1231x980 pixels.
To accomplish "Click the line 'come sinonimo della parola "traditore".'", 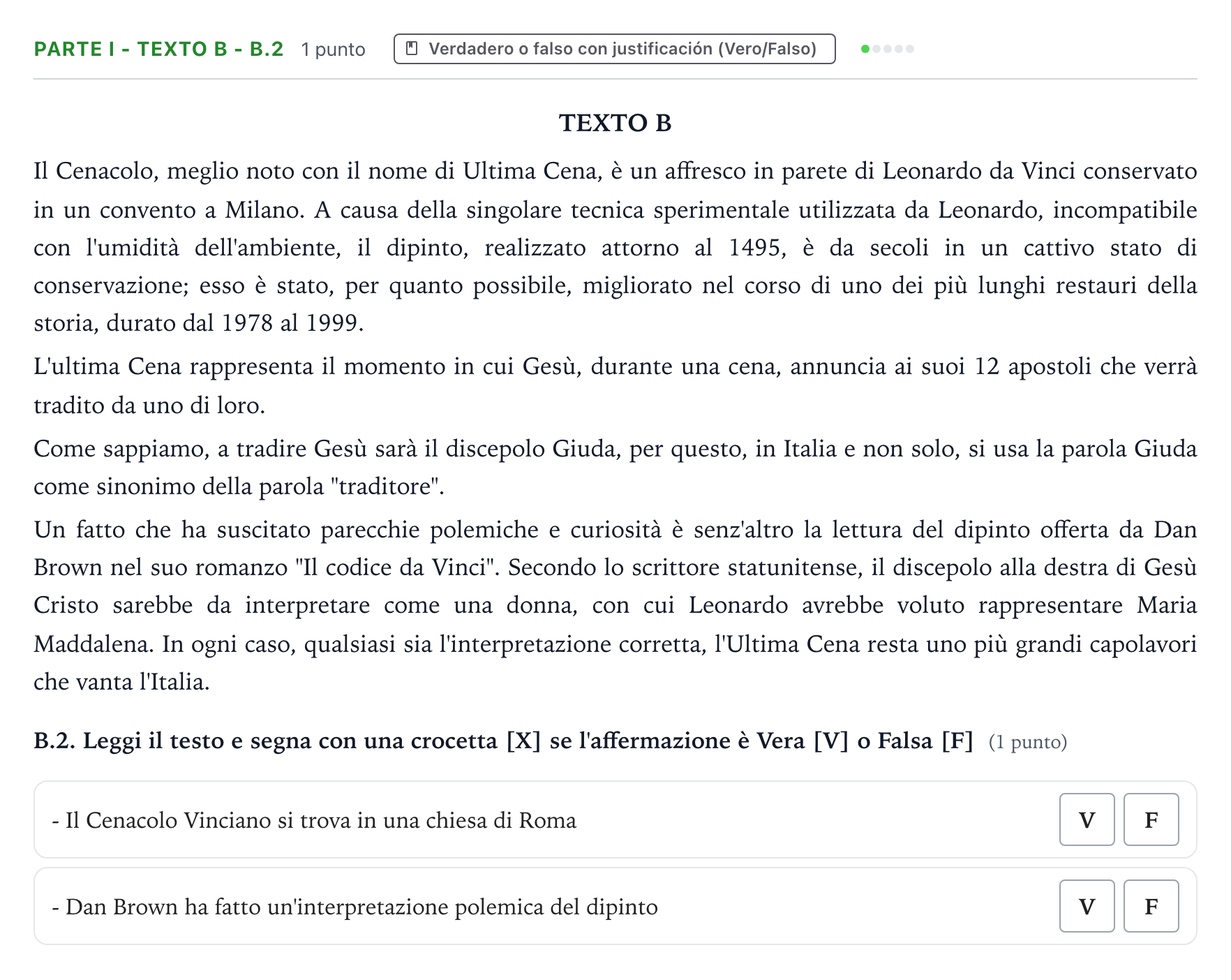I will click(x=239, y=487).
